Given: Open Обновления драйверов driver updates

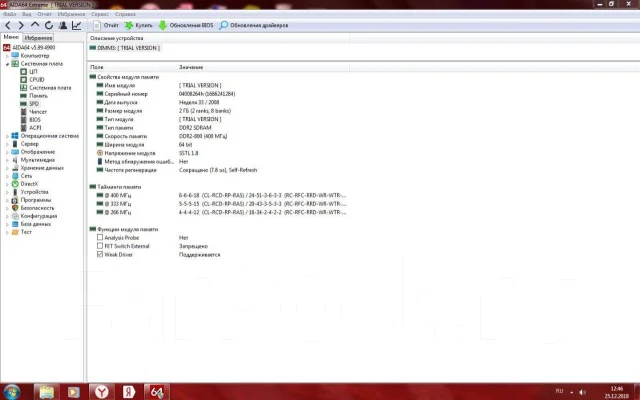Looking at the screenshot, I should [253, 25].
